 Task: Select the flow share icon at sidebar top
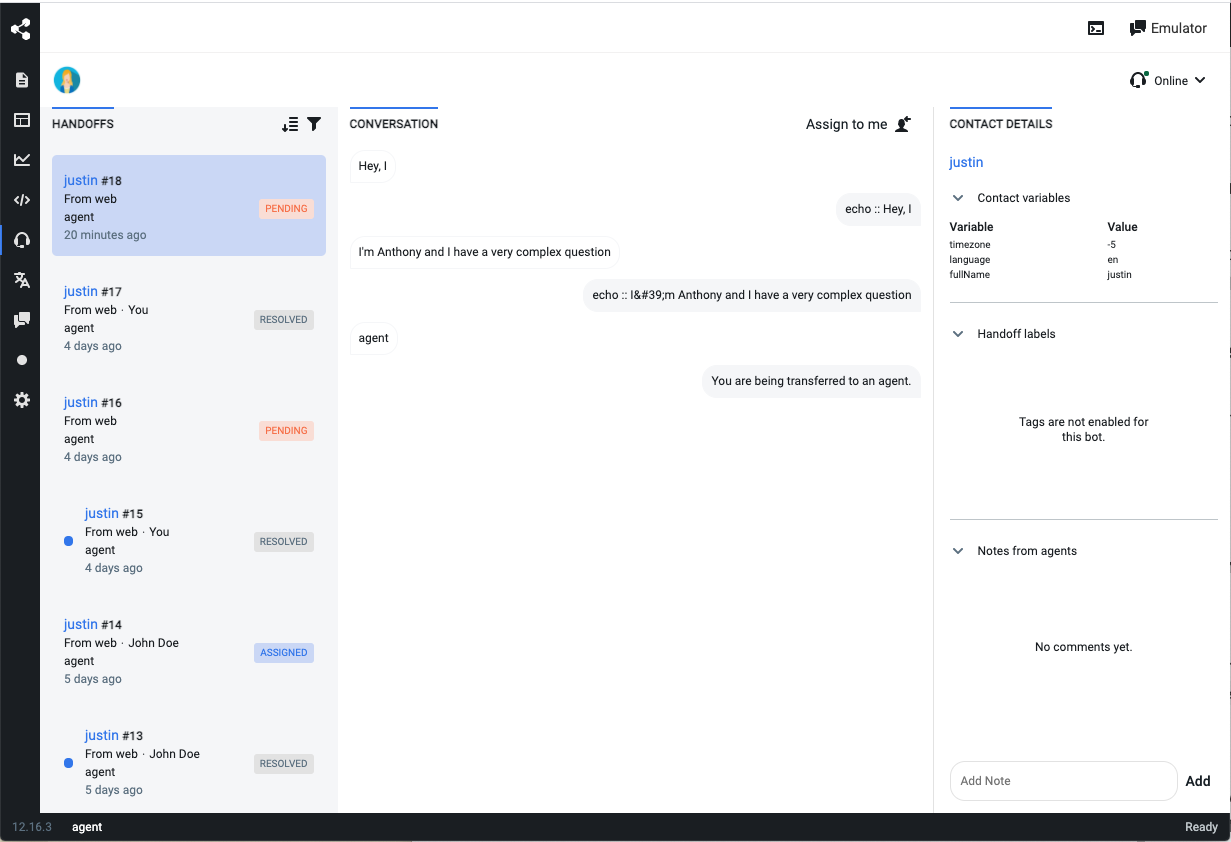tap(22, 28)
